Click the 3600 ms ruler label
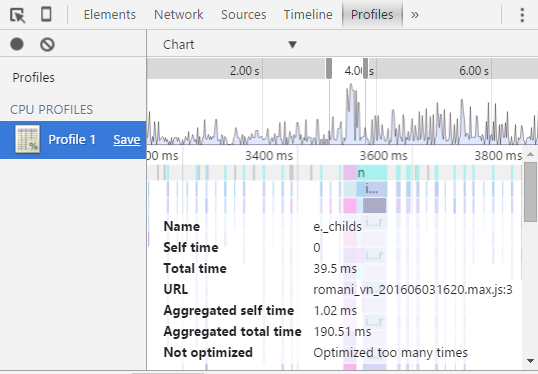 pos(383,156)
